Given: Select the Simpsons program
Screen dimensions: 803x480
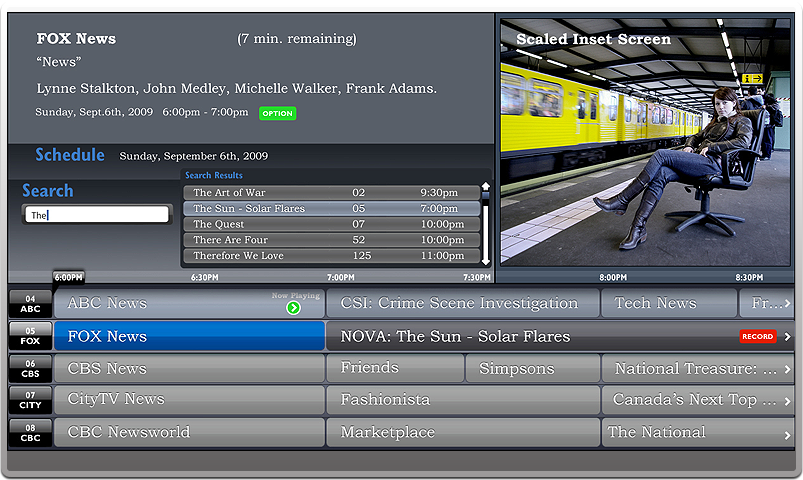Looking at the screenshot, I should [x=533, y=368].
